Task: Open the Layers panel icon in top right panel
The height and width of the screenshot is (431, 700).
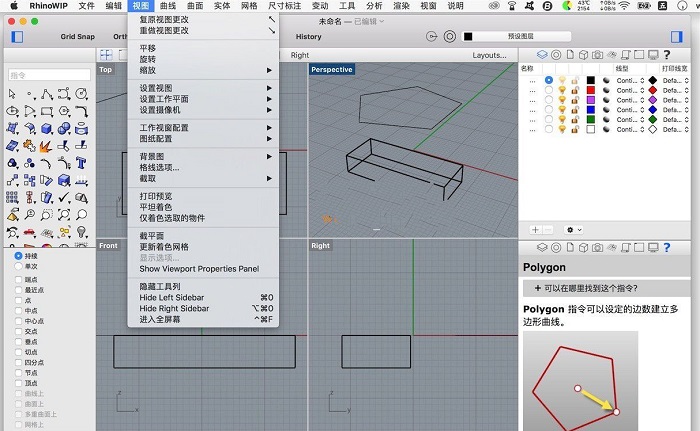Action: tap(542, 55)
